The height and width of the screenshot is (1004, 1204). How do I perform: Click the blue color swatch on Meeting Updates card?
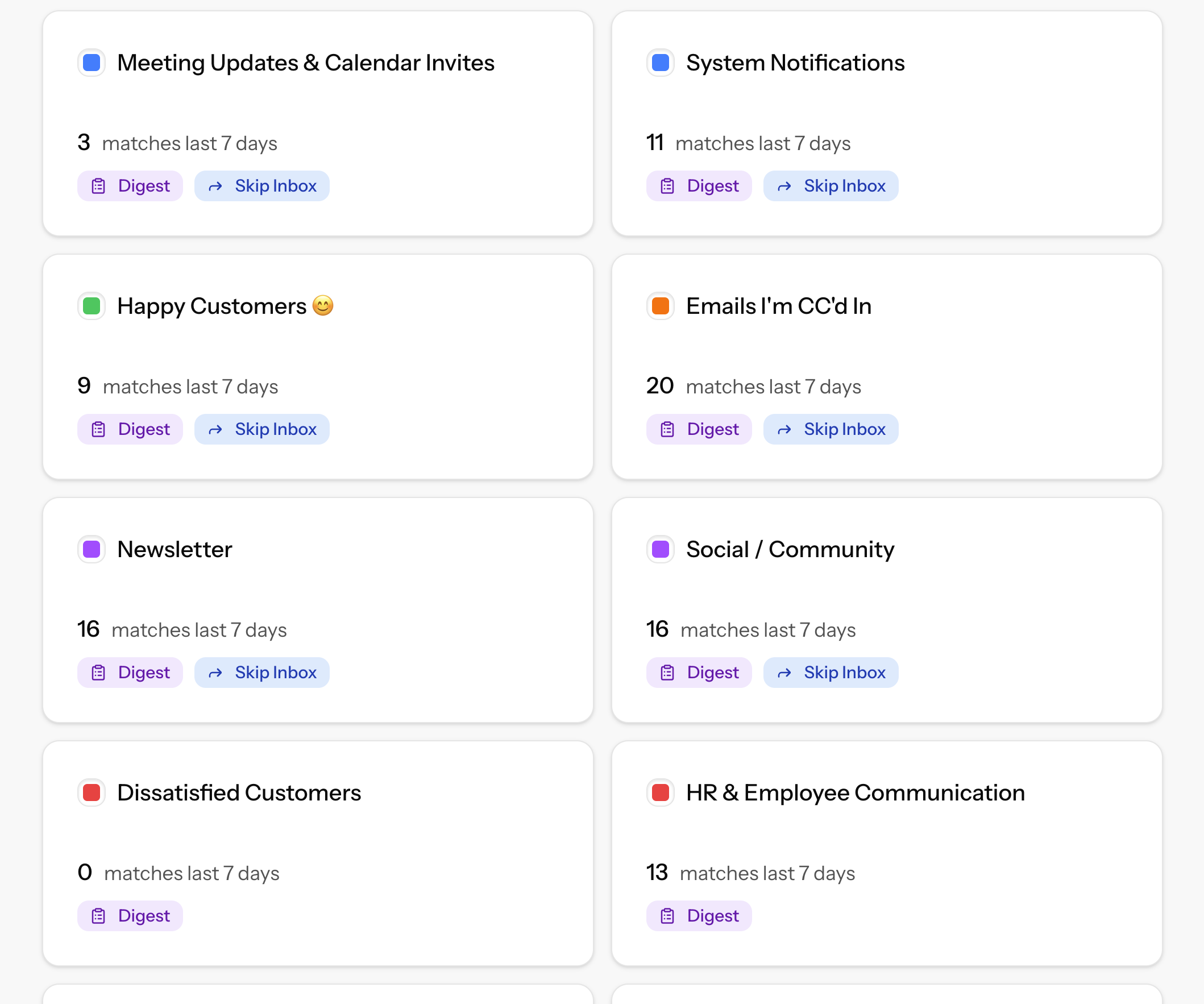(x=91, y=63)
